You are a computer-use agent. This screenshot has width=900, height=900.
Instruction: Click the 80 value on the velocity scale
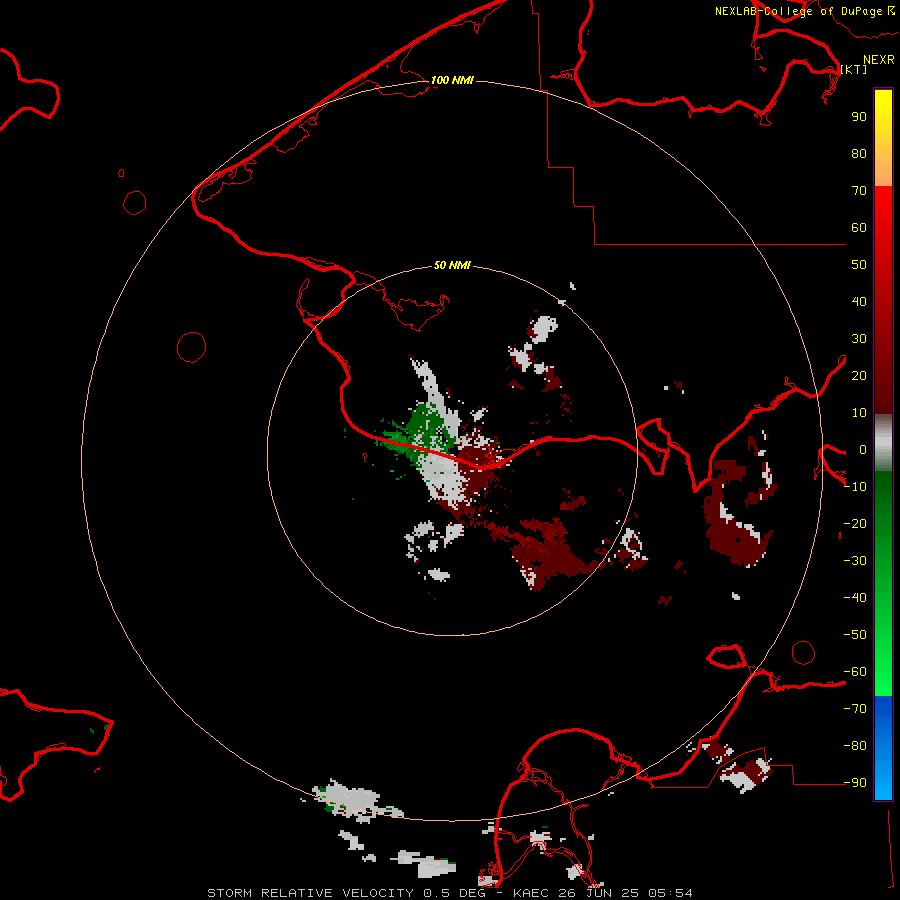(859, 153)
